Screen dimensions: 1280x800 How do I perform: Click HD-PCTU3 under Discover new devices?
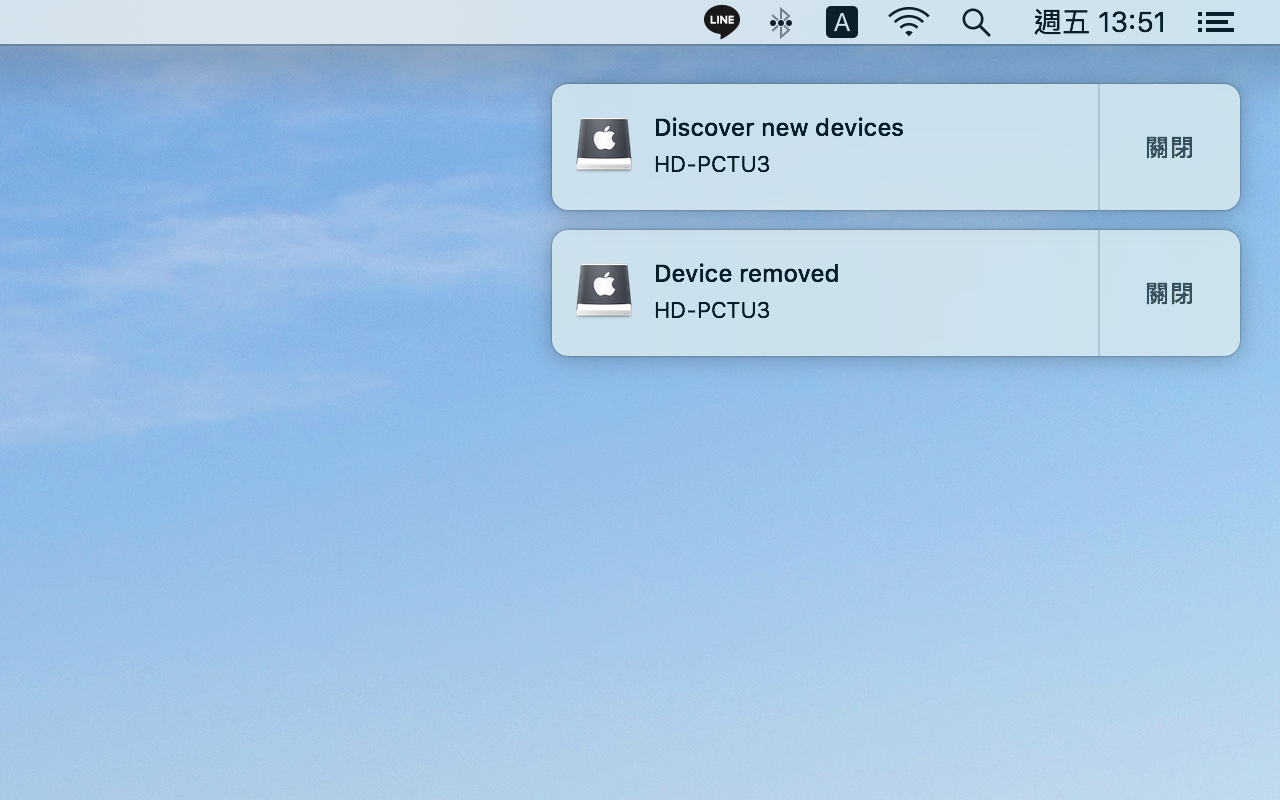point(712,164)
